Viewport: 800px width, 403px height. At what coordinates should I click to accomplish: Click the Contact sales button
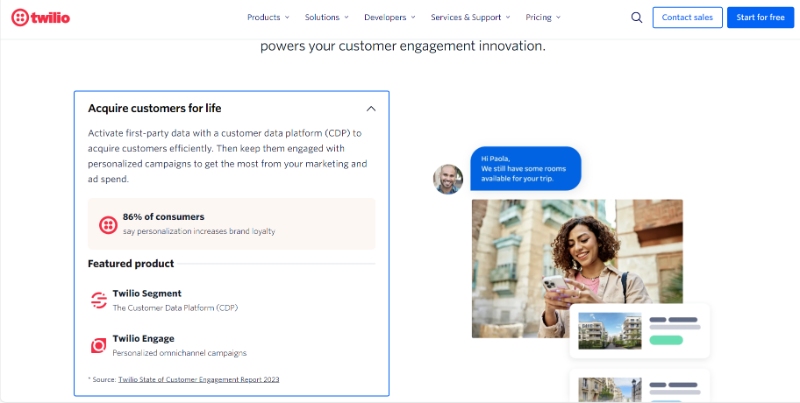(x=687, y=17)
